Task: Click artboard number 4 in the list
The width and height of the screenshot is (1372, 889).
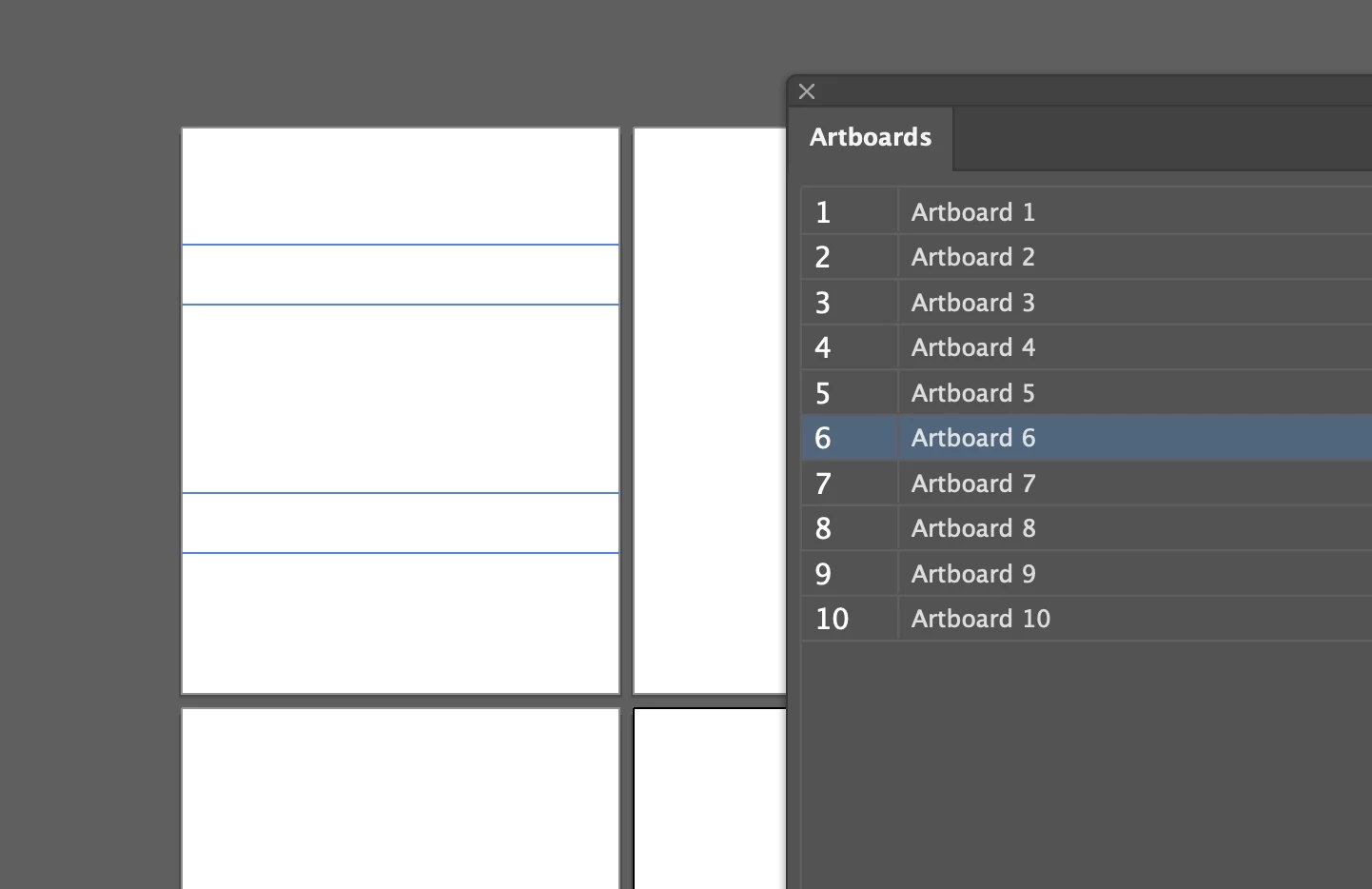Action: [823, 347]
